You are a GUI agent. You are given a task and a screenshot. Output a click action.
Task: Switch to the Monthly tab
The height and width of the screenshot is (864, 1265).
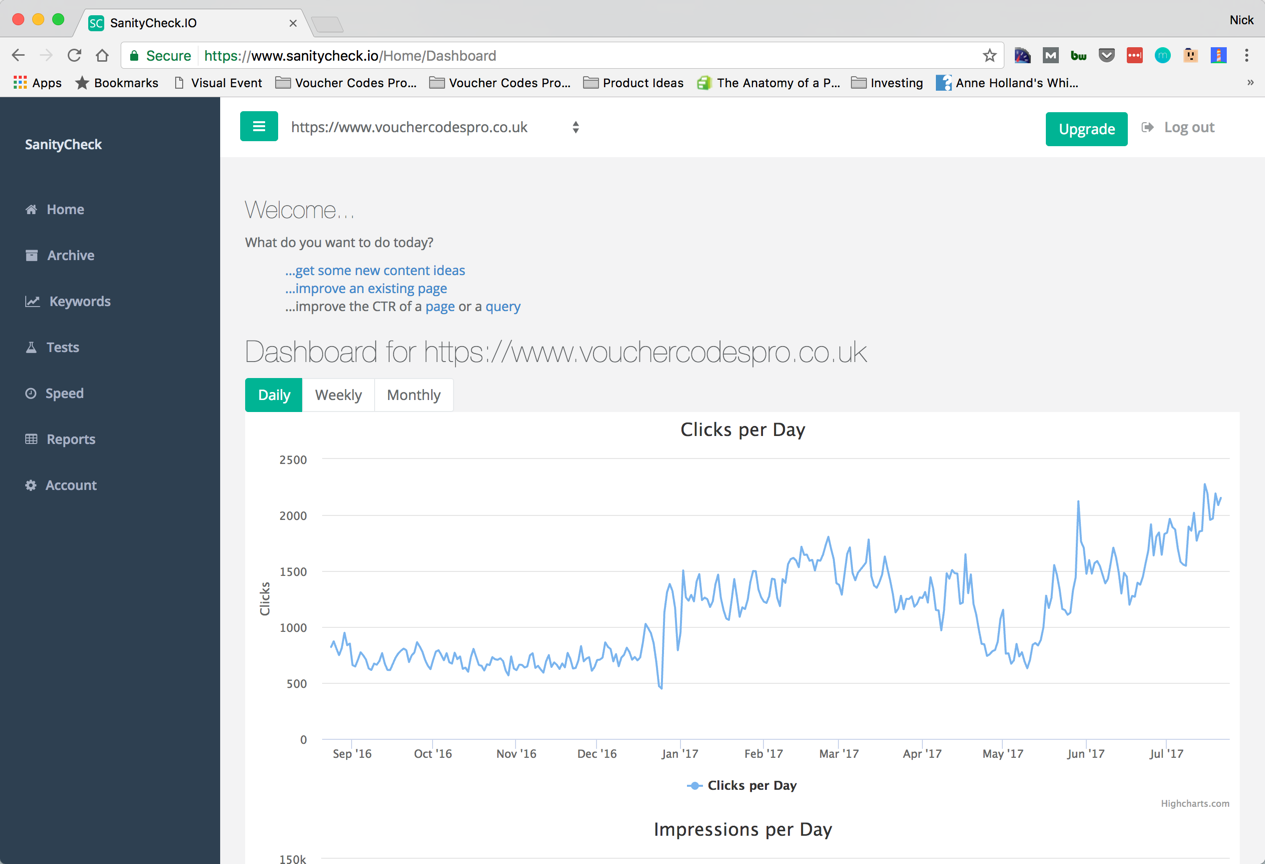pyautogui.click(x=413, y=395)
